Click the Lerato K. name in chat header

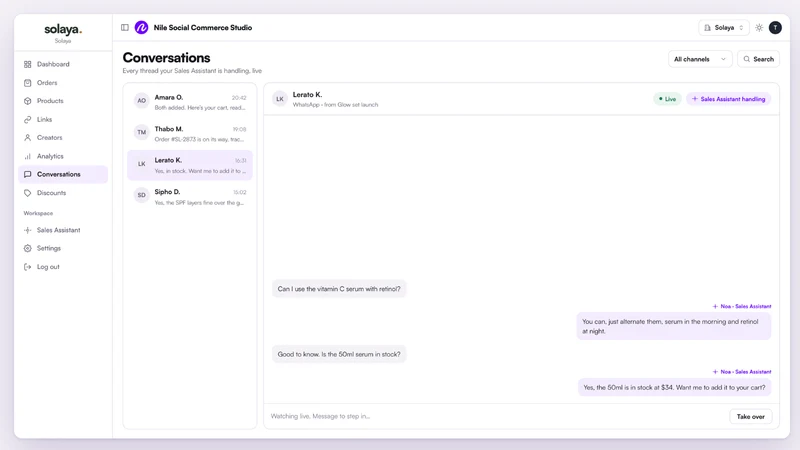point(307,95)
